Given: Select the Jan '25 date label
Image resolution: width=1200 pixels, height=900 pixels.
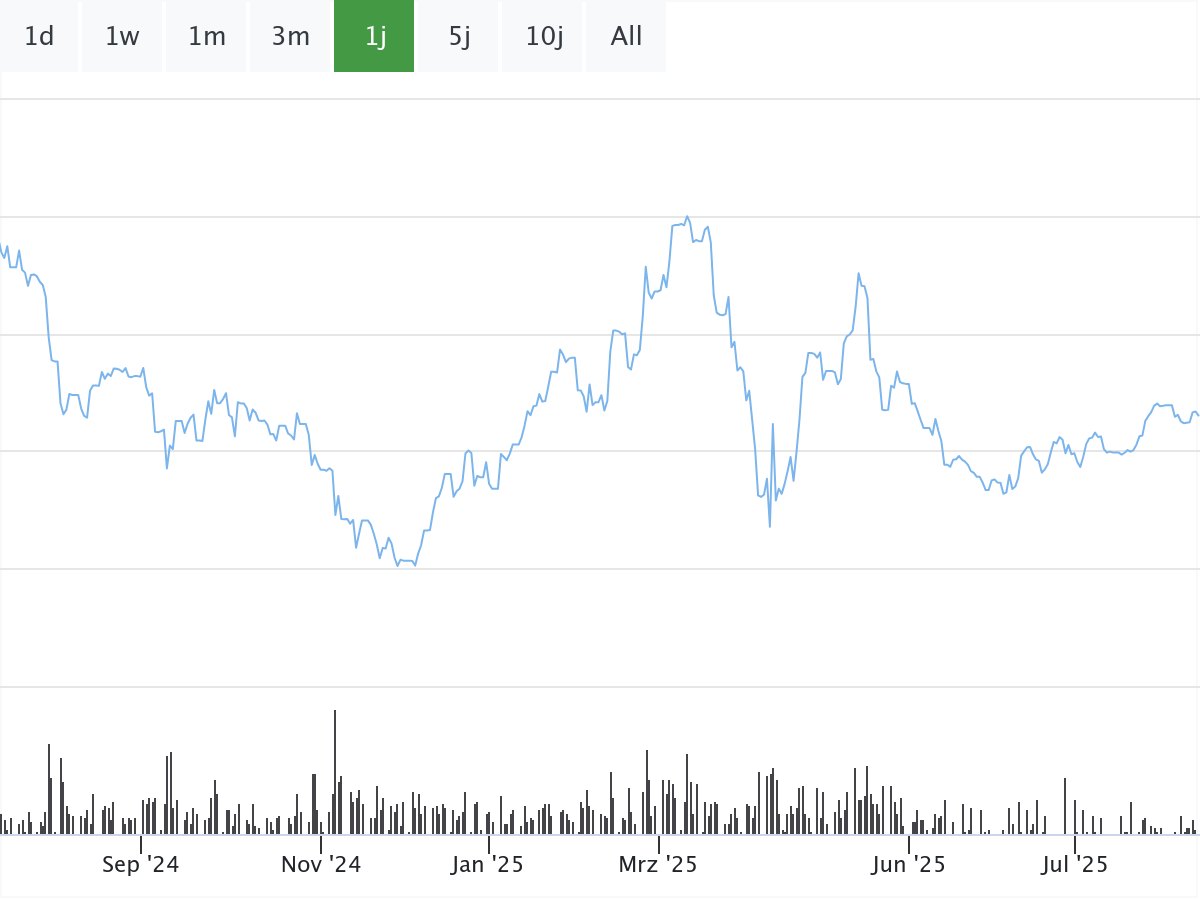Looking at the screenshot, I should click(487, 865).
